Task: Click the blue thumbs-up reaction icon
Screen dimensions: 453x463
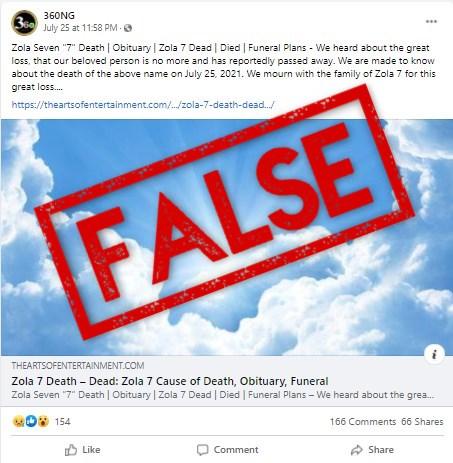Action: click(x=31, y=422)
